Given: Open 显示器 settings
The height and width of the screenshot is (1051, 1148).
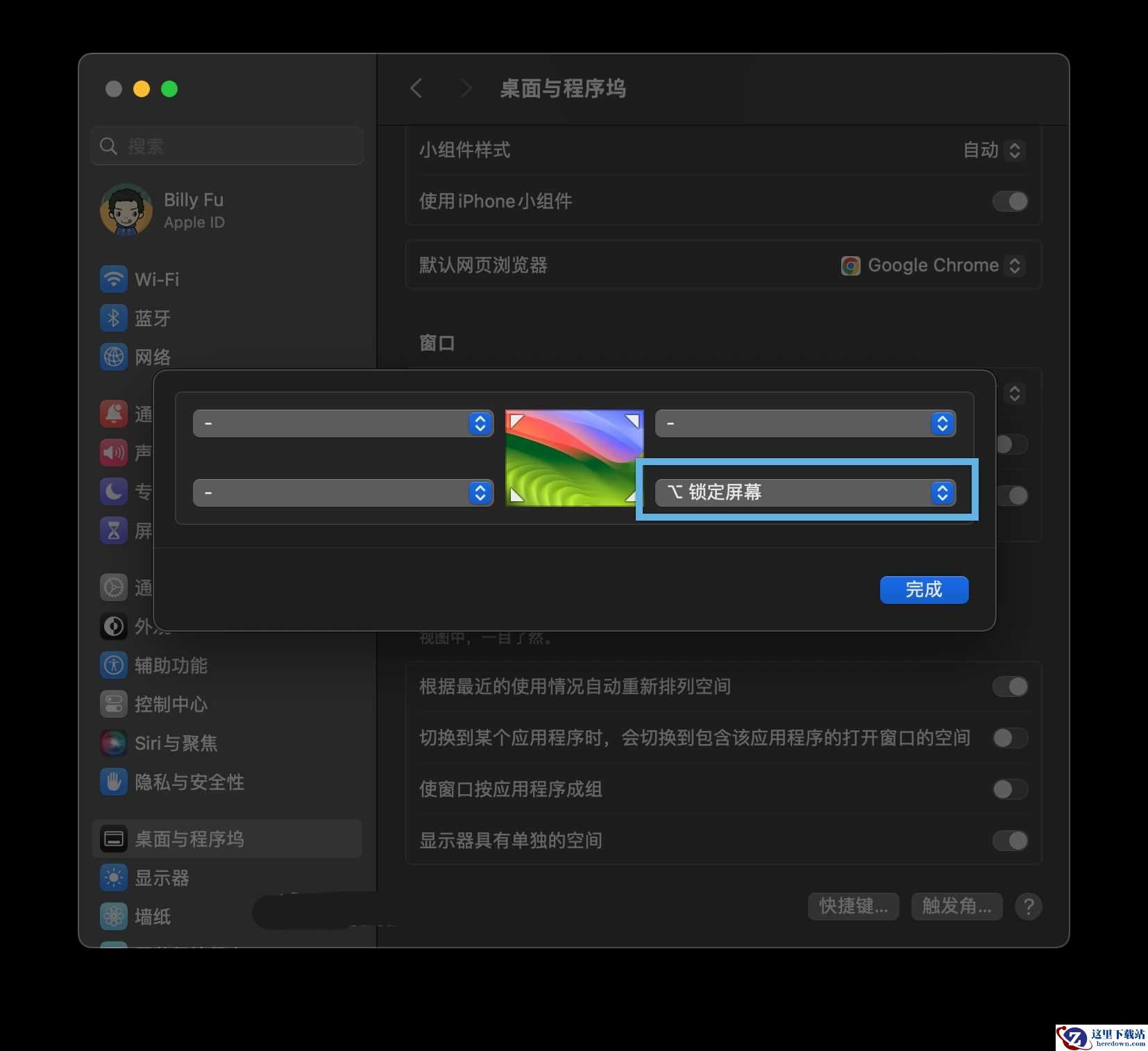Looking at the screenshot, I should click(144, 877).
